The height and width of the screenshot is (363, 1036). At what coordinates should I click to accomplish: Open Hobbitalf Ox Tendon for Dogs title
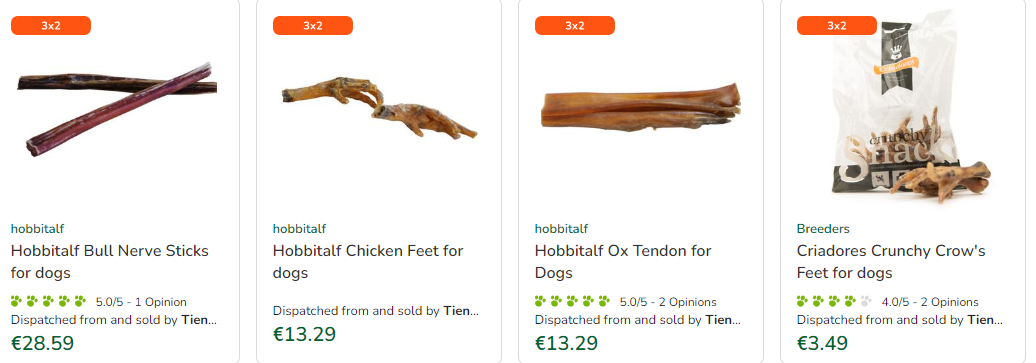[623, 262]
